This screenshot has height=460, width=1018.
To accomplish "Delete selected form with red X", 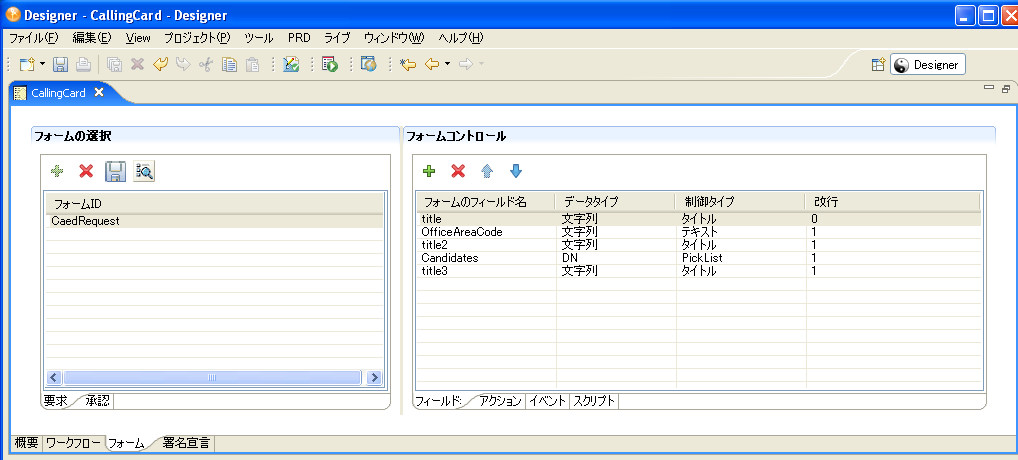I will (86, 171).
